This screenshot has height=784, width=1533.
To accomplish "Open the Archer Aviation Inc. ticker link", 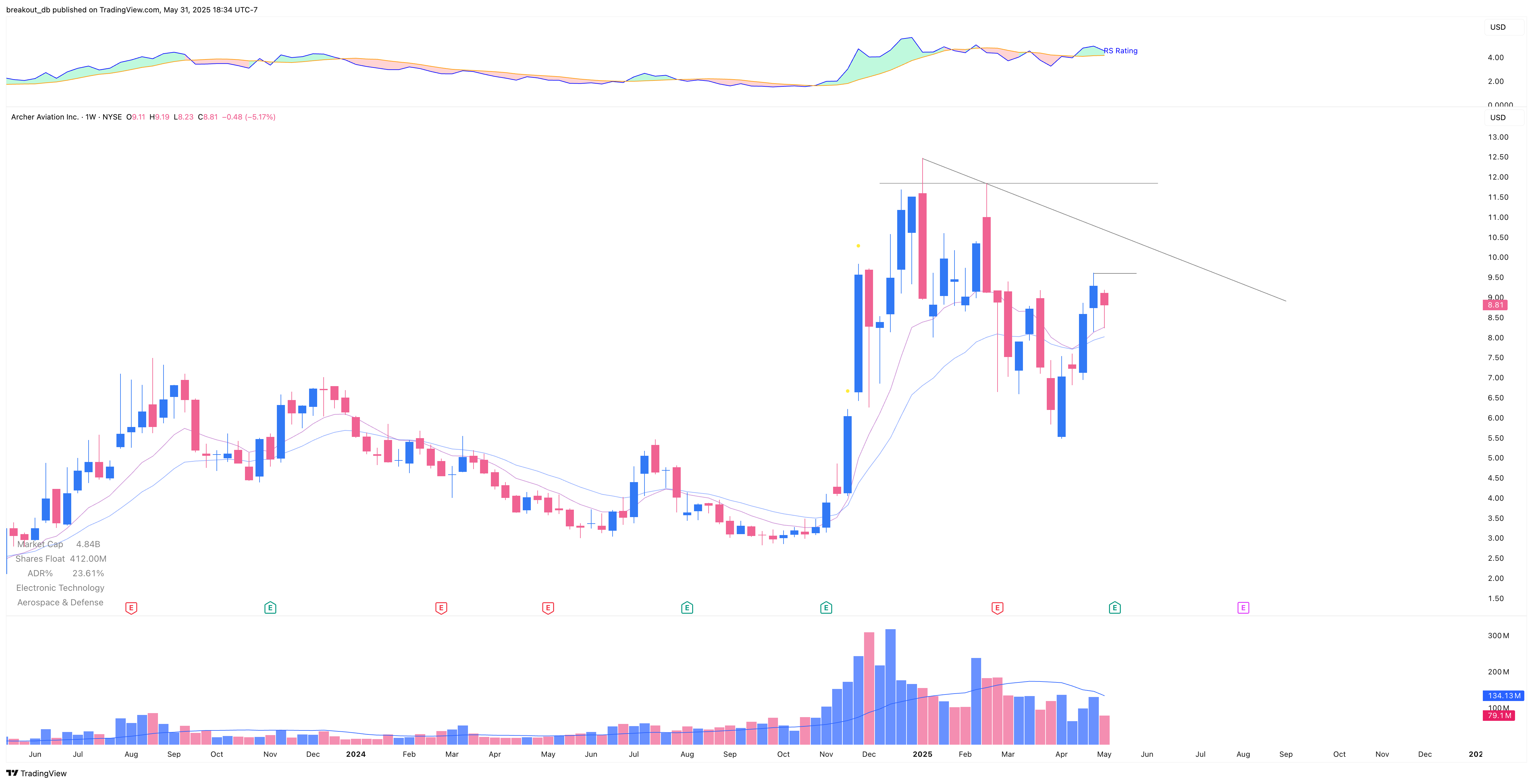I will coord(45,117).
